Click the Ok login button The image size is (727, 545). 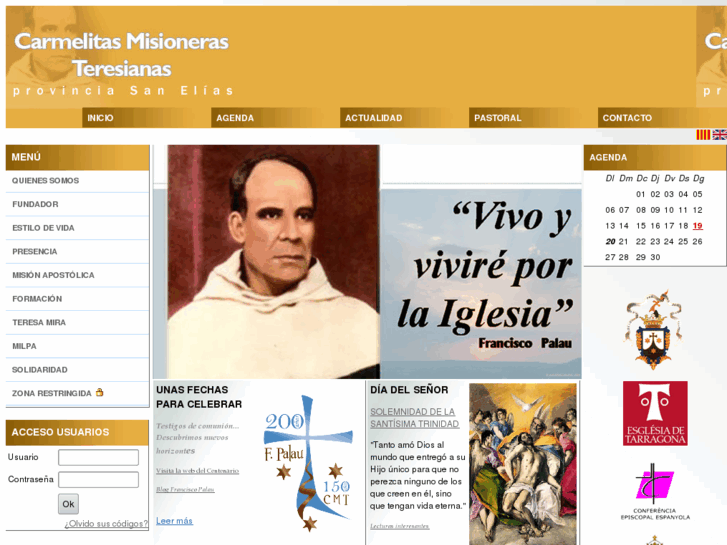pyautogui.click(x=68, y=504)
